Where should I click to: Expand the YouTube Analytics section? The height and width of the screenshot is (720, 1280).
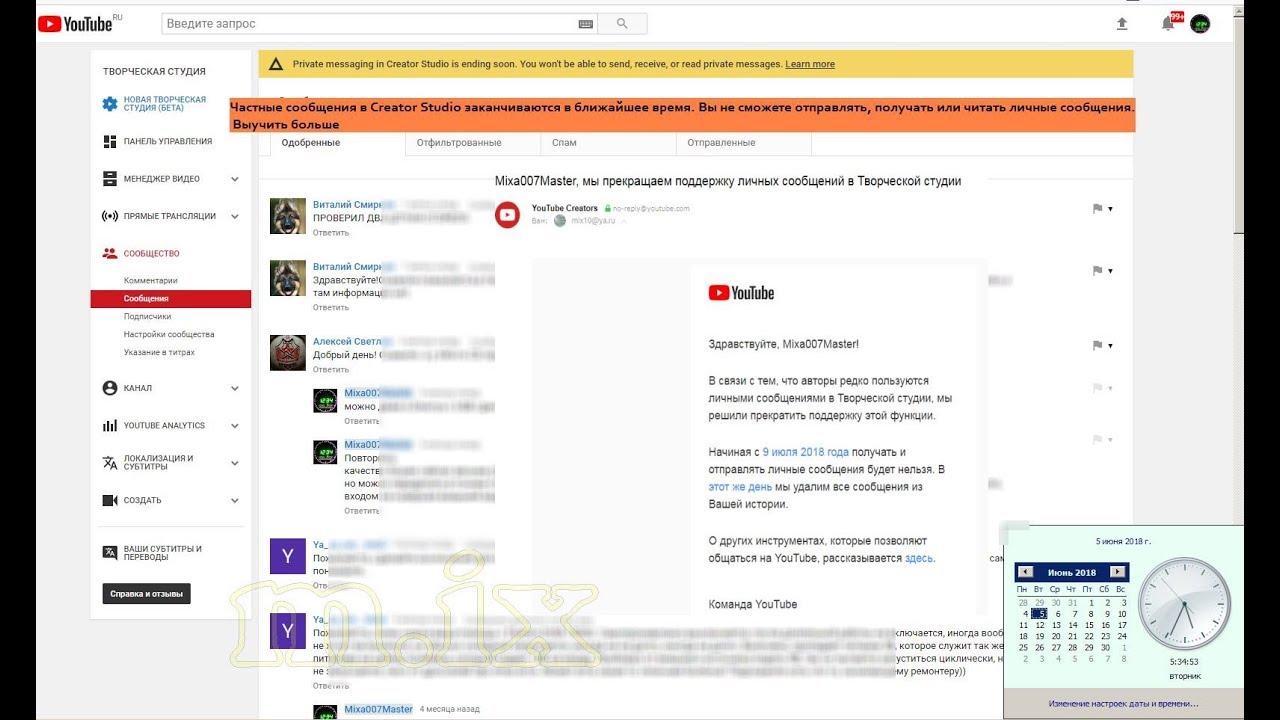point(235,426)
